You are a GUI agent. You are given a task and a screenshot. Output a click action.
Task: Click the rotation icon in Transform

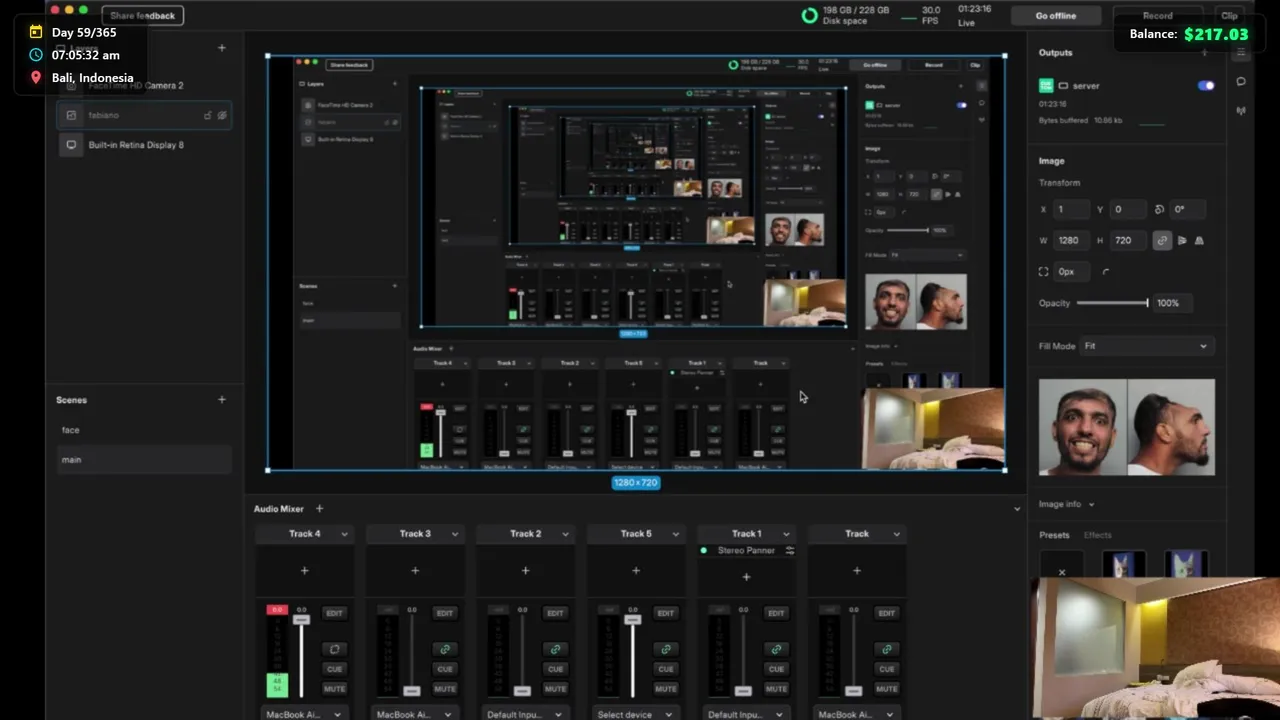tap(1159, 210)
